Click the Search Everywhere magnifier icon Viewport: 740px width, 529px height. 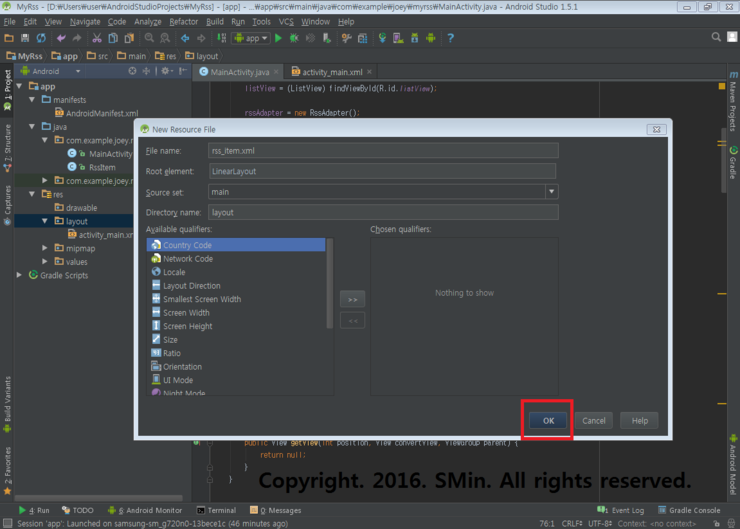pyautogui.click(x=716, y=37)
